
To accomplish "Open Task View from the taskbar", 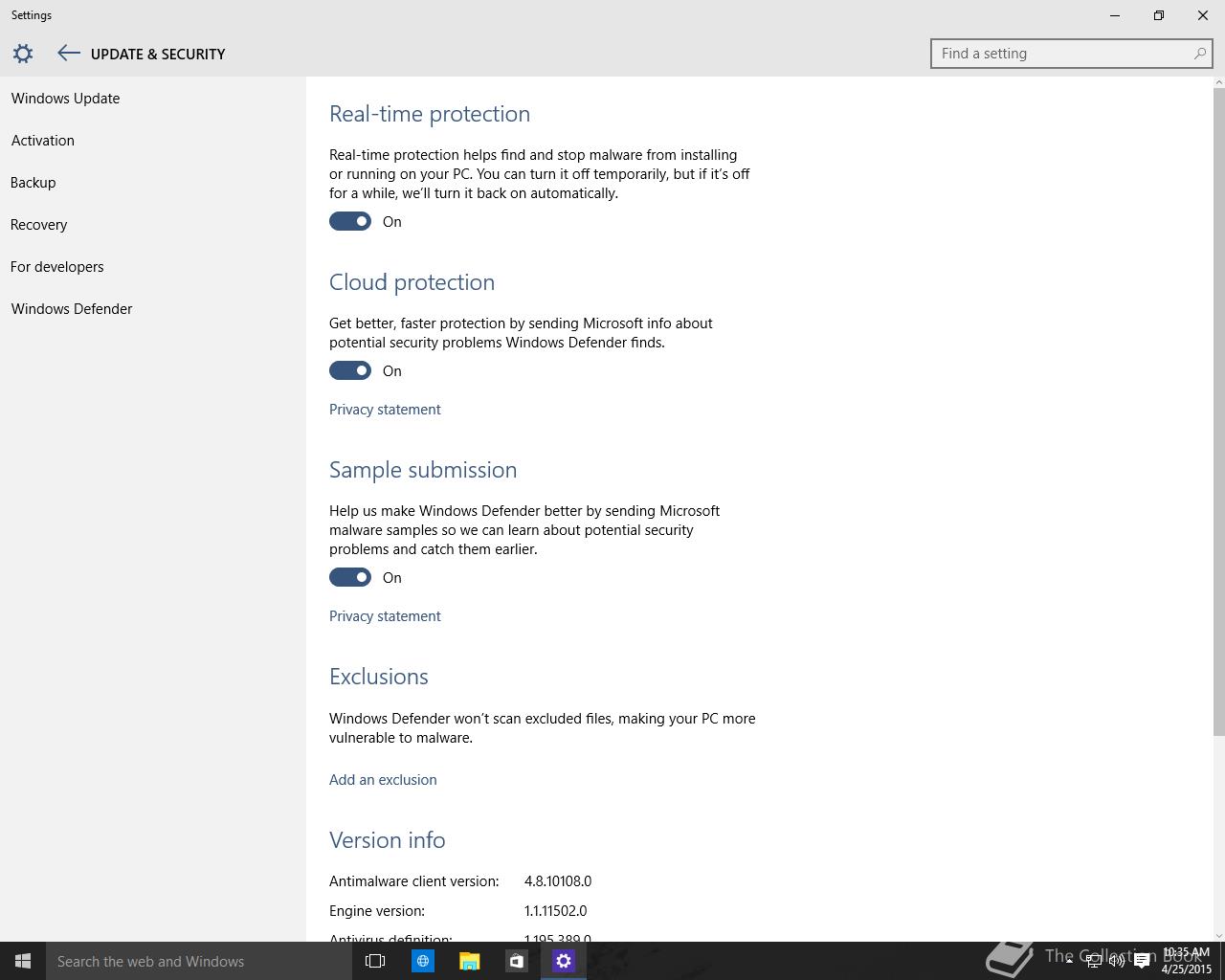I will click(x=375, y=961).
